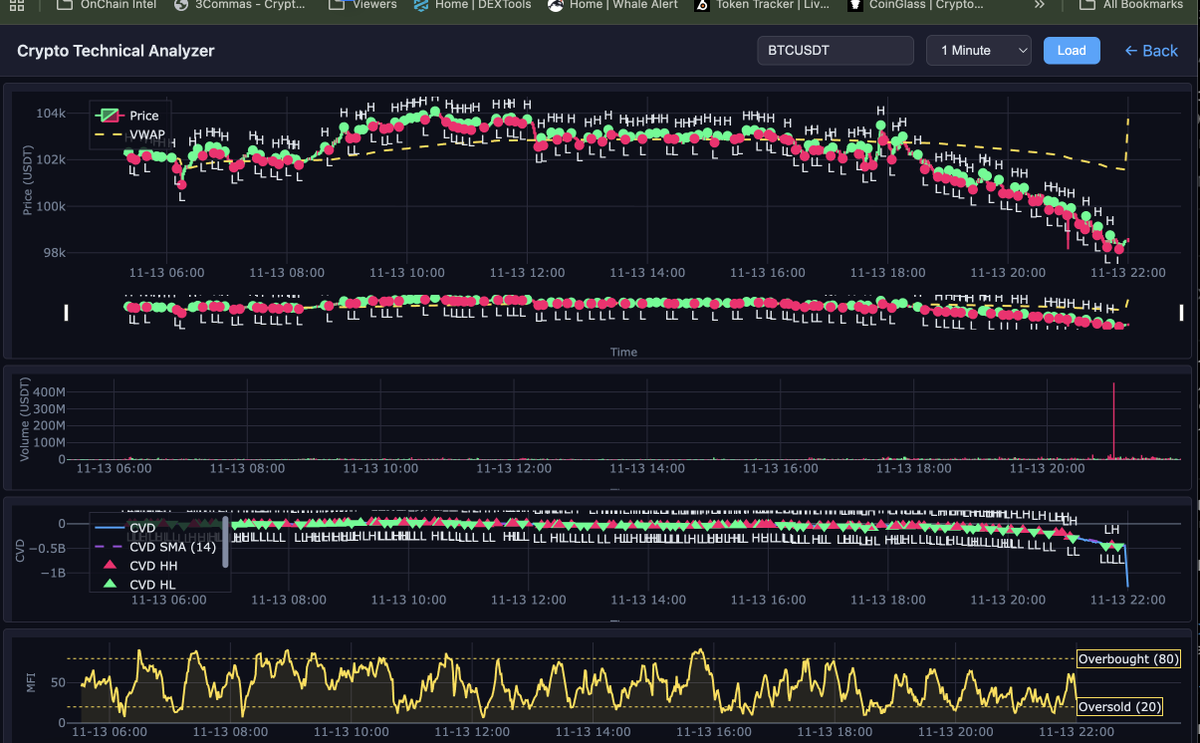
Task: Click the BTCUSDT symbol input field
Action: tap(835, 50)
